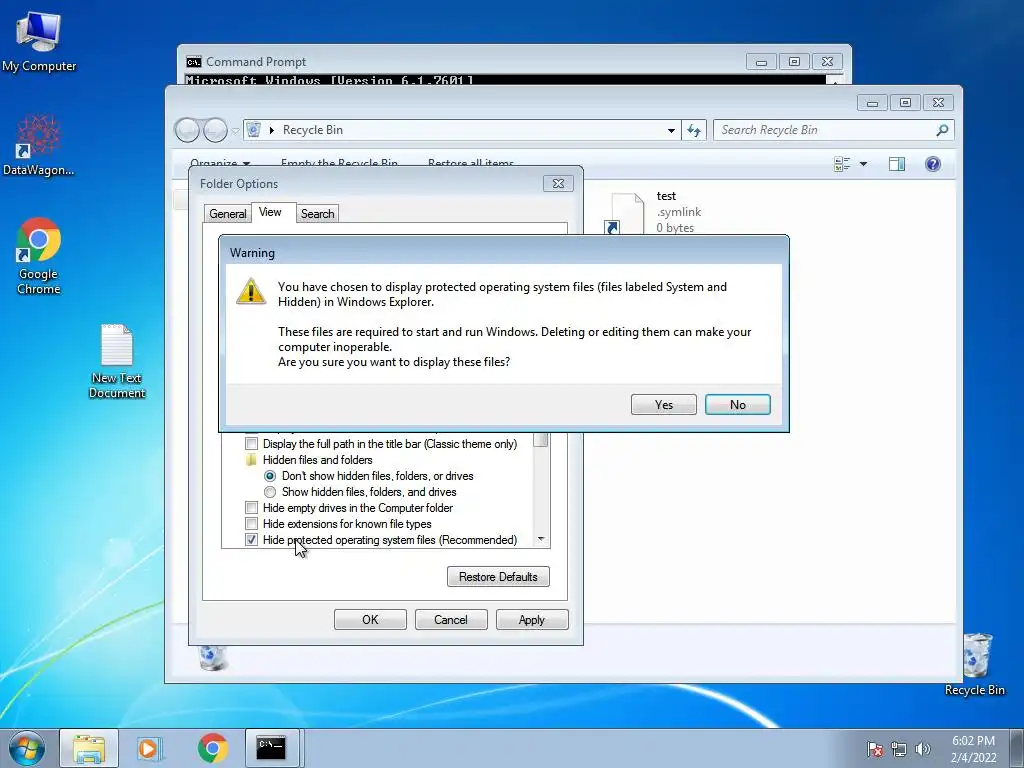Click the taskbar clock showing 6:02 PM
Screen dimensions: 1024x768
tap(973, 749)
